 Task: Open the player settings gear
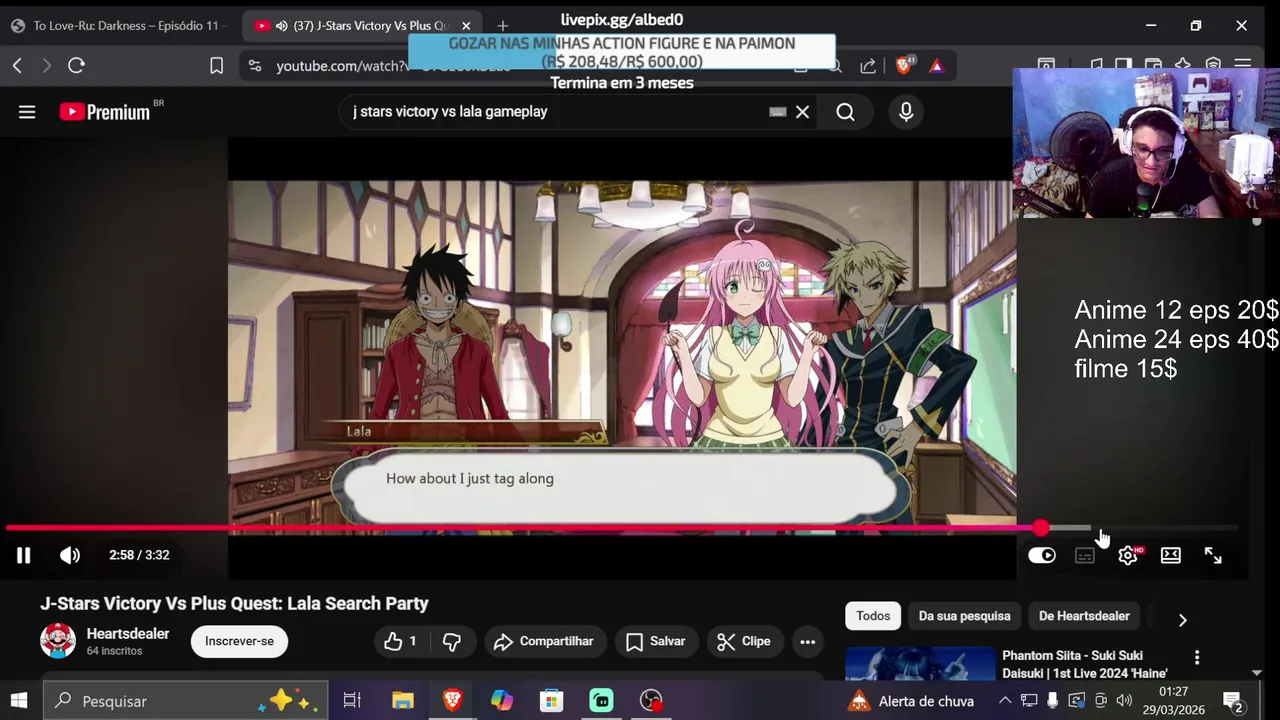pyautogui.click(x=1128, y=555)
